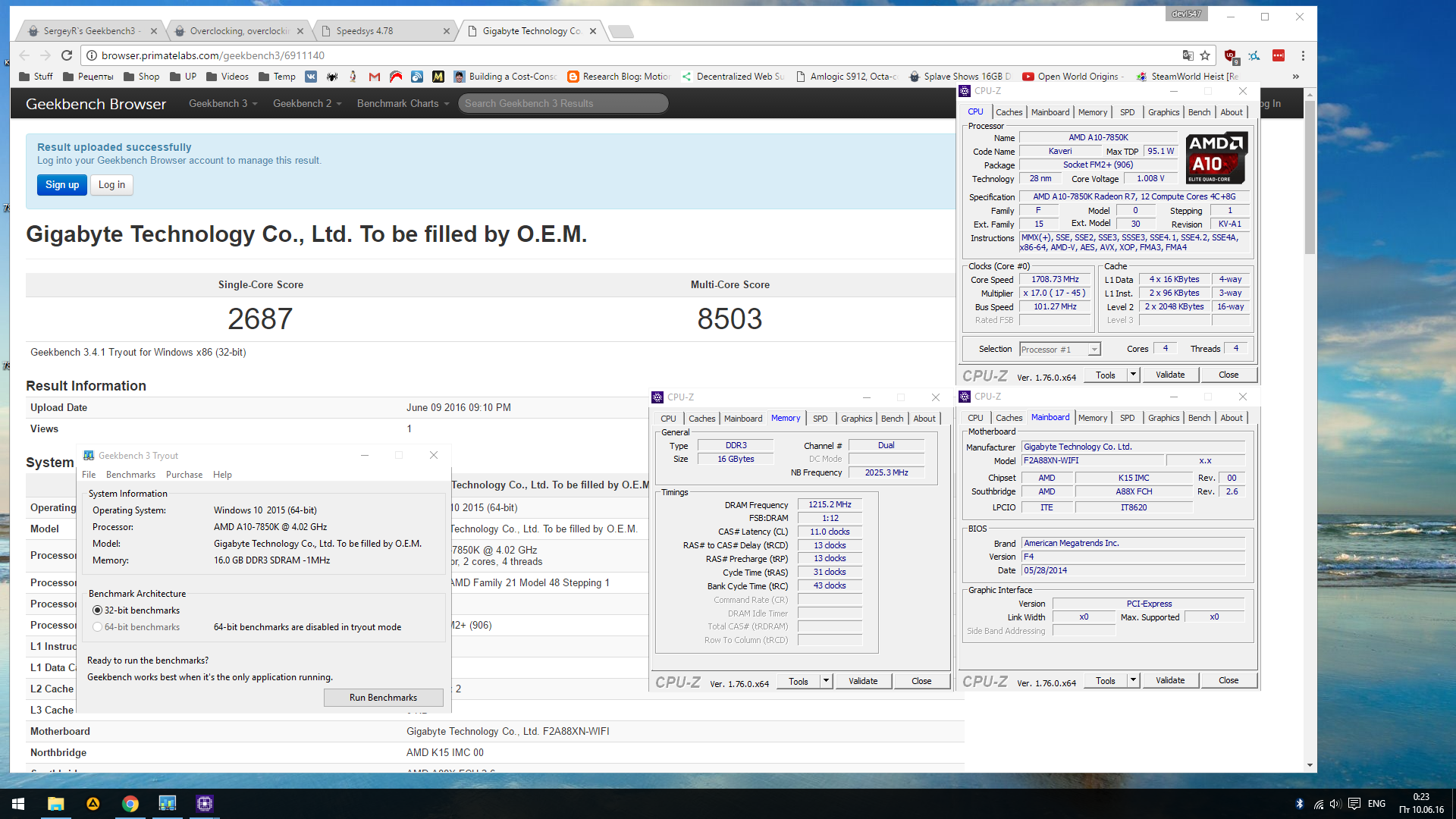Viewport: 1456px width, 819px height.
Task: Open Caches tab in top CPU-Z window
Action: (1009, 112)
